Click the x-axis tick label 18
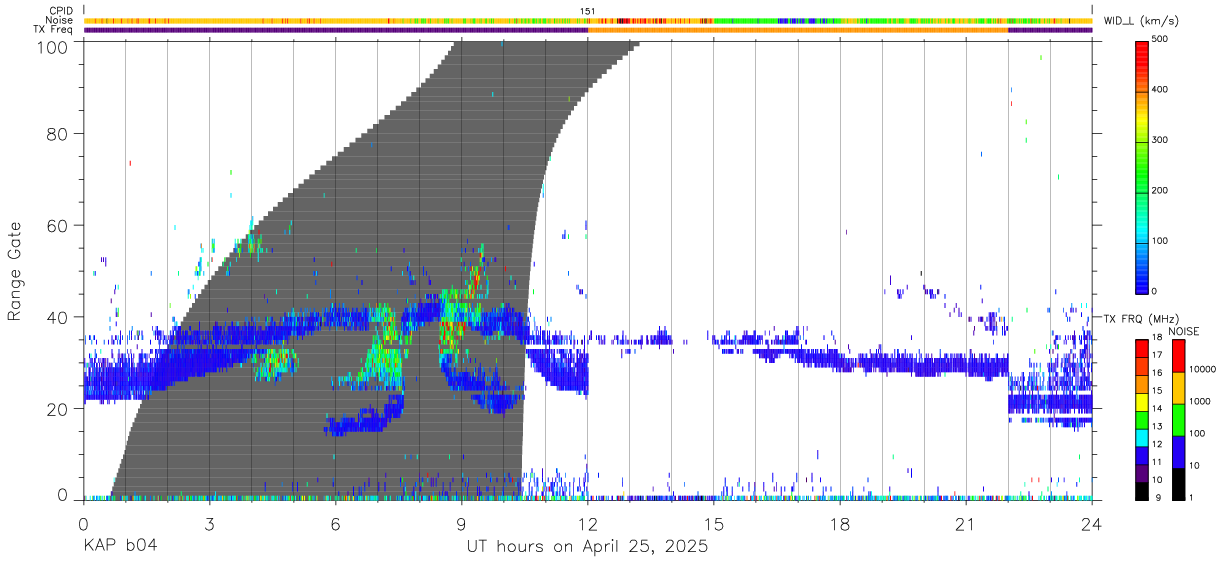The height and width of the screenshot is (567, 1228). click(x=839, y=524)
